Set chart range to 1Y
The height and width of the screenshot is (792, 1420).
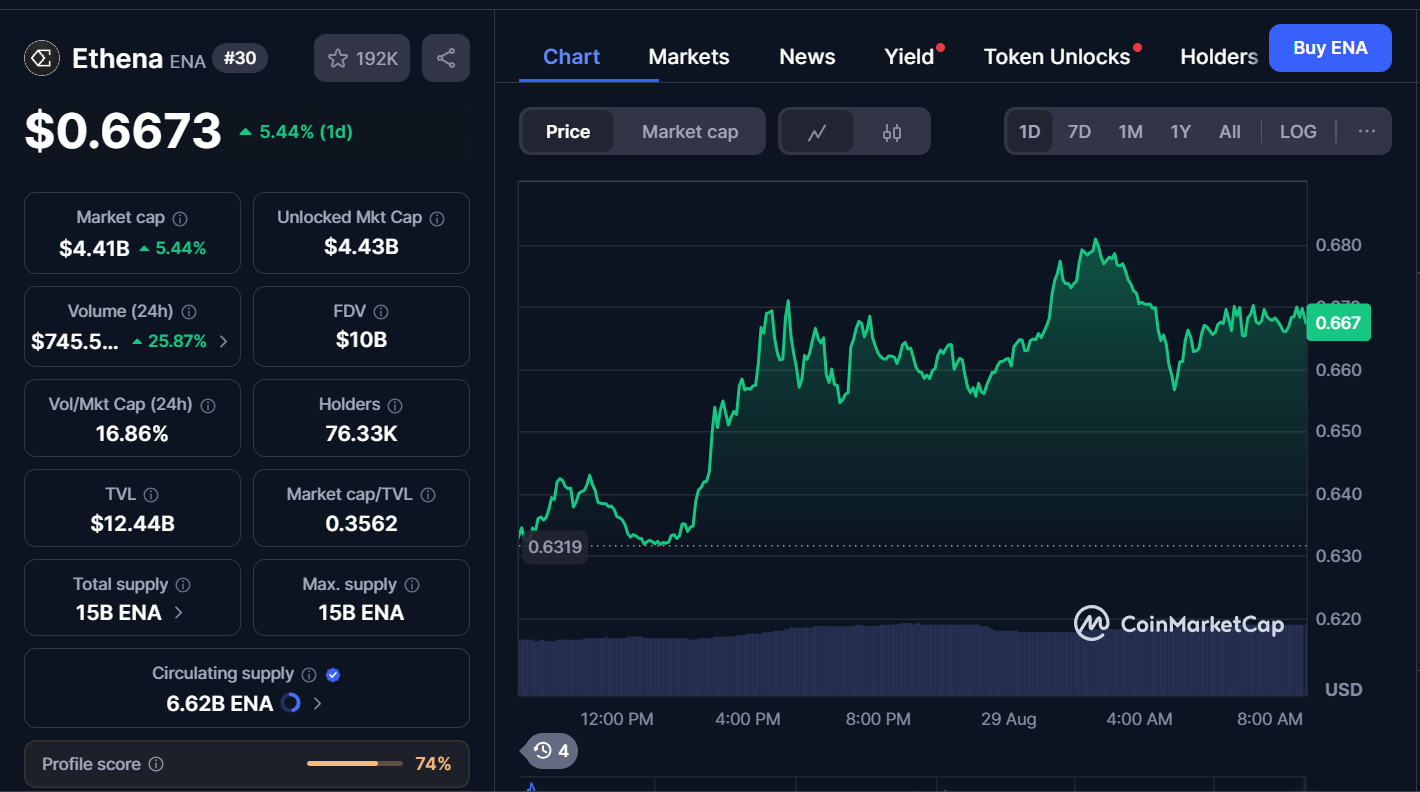(x=1180, y=131)
